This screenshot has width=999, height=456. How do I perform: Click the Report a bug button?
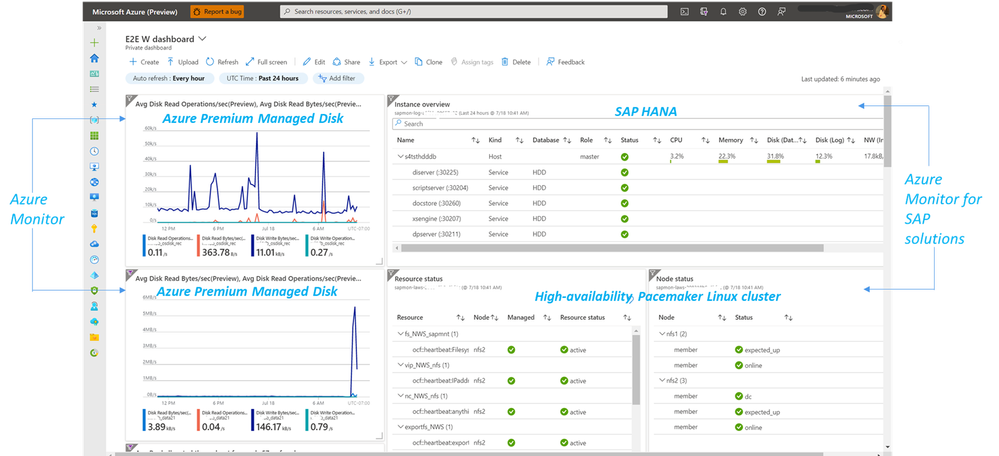217,11
